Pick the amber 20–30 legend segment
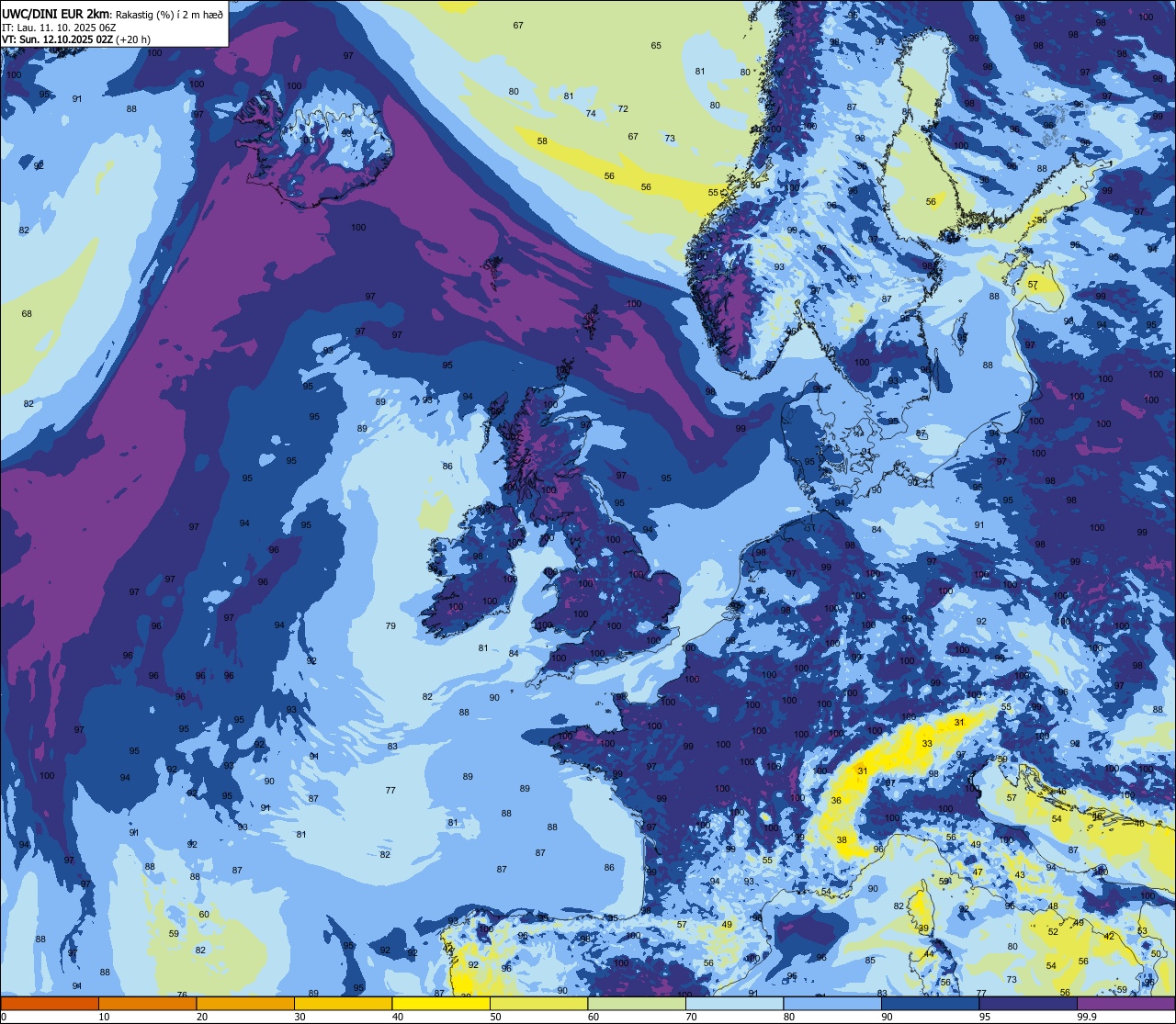The height and width of the screenshot is (1024, 1176). (245, 1003)
